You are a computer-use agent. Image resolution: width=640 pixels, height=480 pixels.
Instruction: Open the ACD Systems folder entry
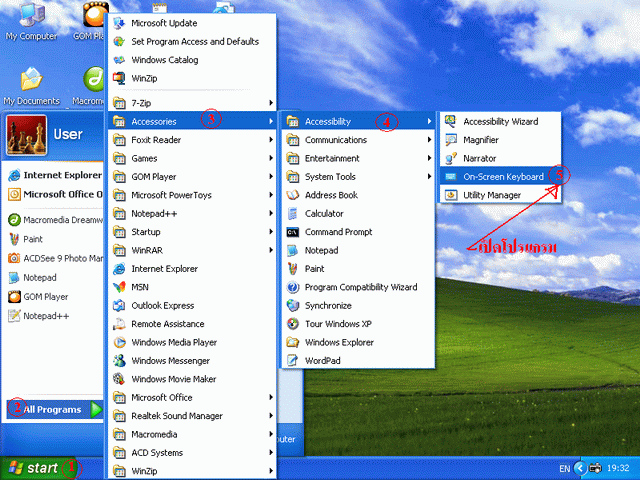tap(192, 452)
